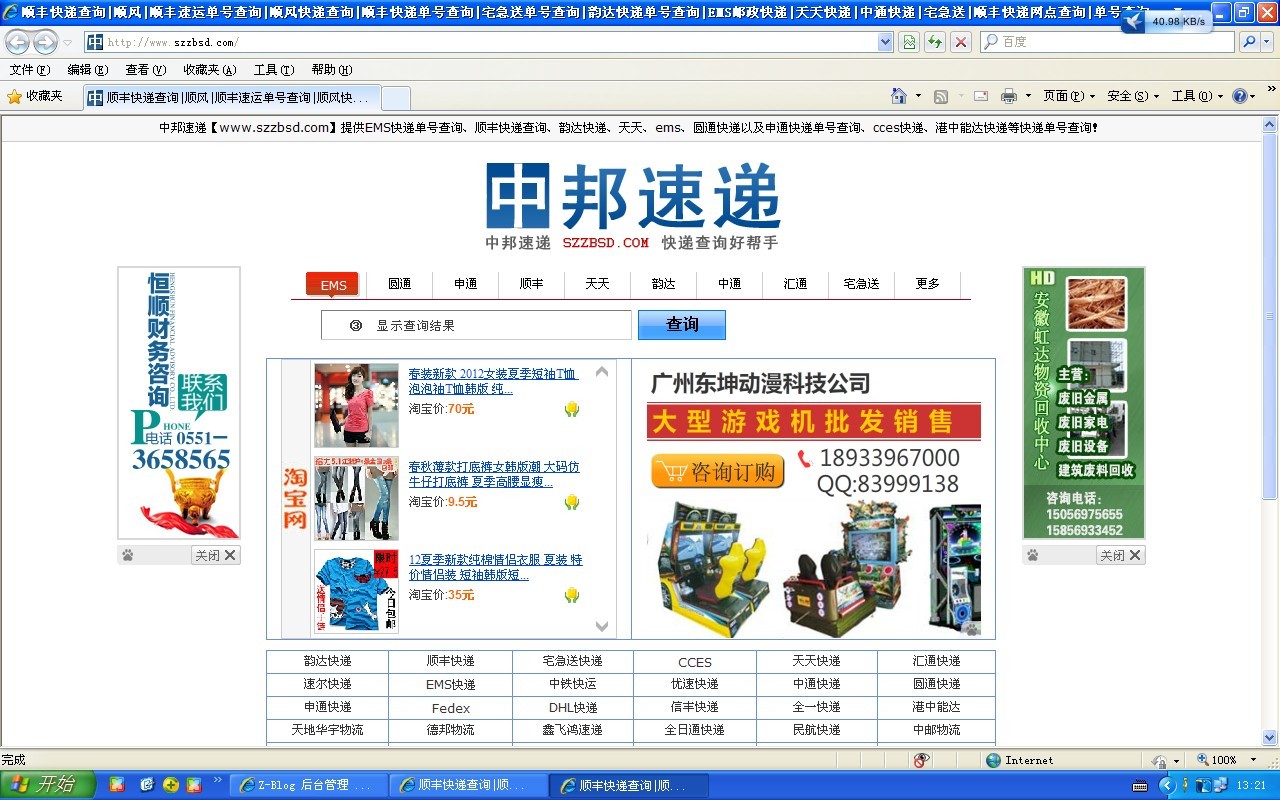The image size is (1280, 800).
Task: Click the 咨询订购 order button in ad
Action: (x=717, y=471)
